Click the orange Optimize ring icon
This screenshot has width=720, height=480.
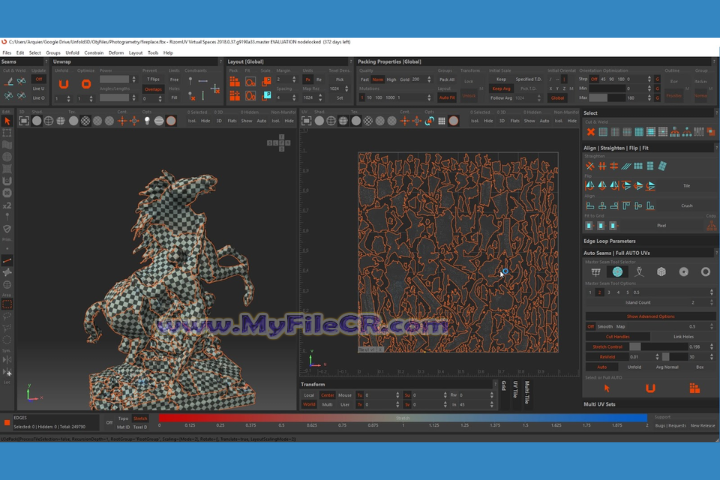click(86, 84)
